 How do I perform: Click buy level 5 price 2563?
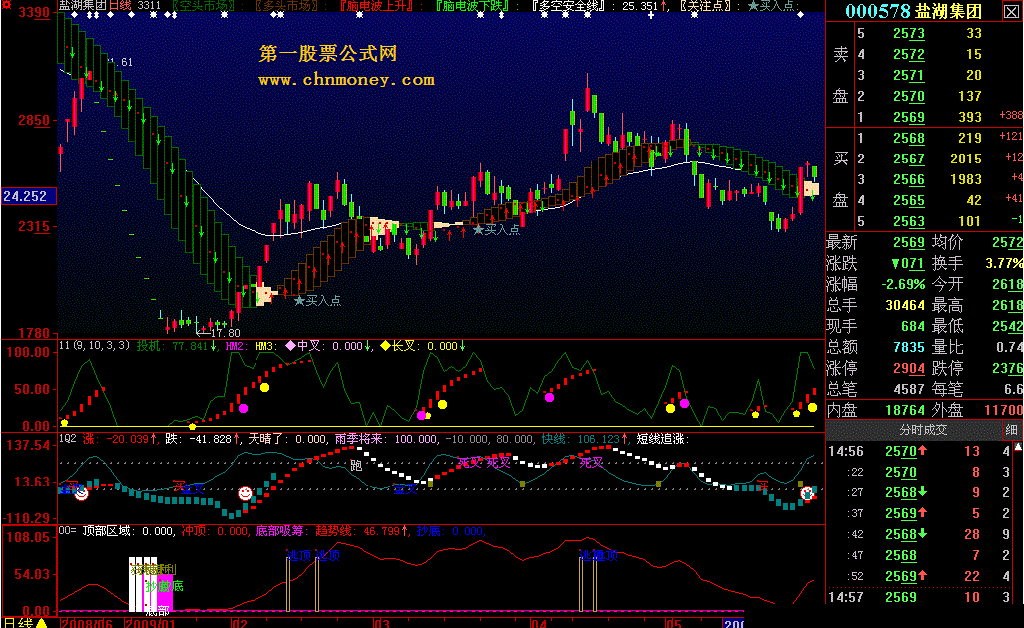pyautogui.click(x=908, y=221)
